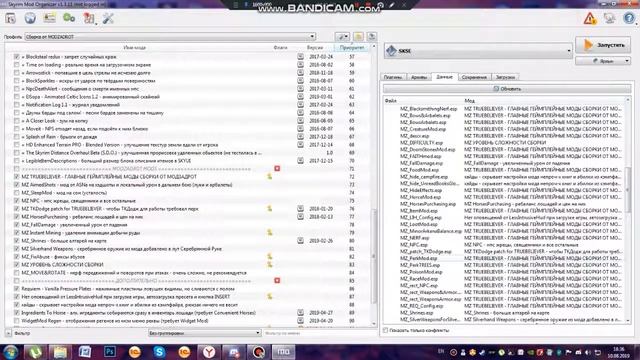Open the executables gears icon
640x360 pixels.
69,18
